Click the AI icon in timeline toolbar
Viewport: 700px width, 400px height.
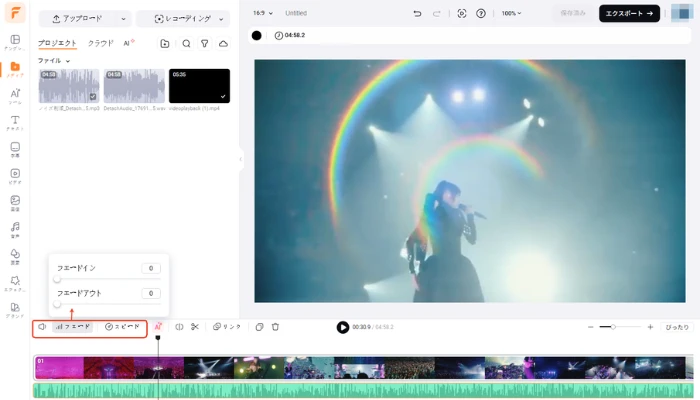click(x=158, y=327)
